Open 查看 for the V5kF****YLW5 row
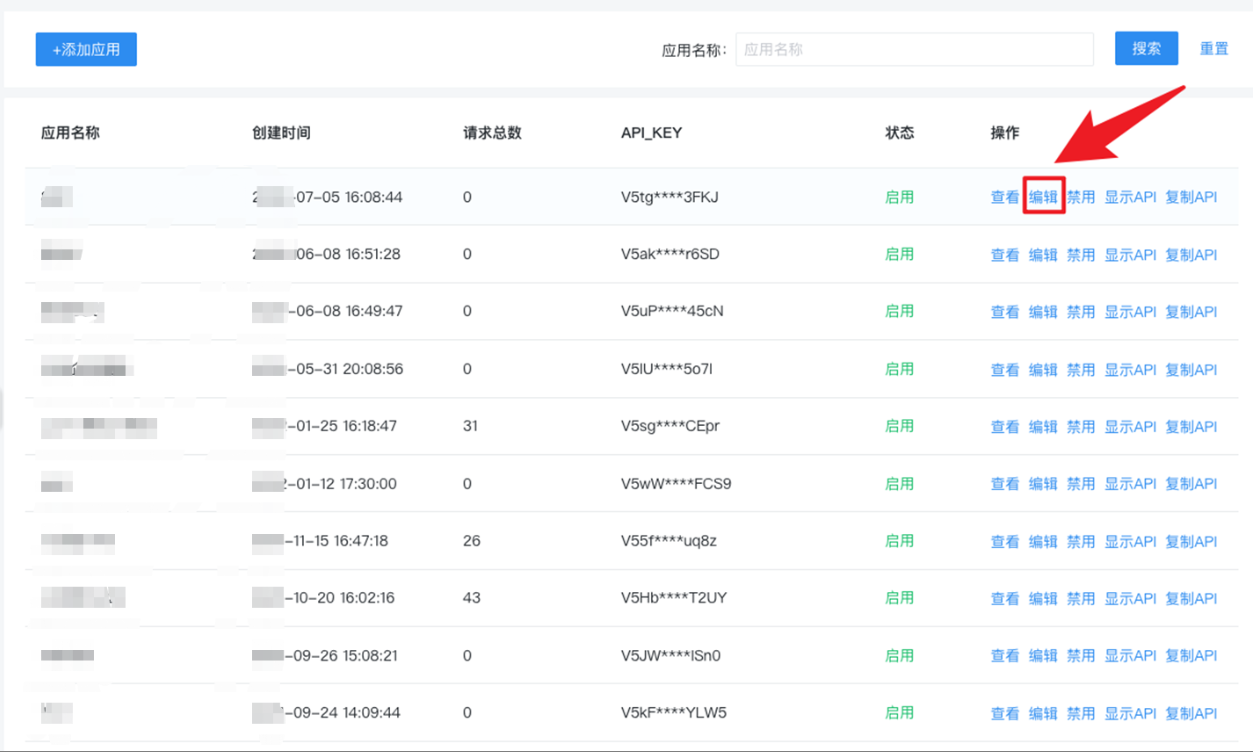Image resolution: width=1253 pixels, height=752 pixels. pos(1004,714)
